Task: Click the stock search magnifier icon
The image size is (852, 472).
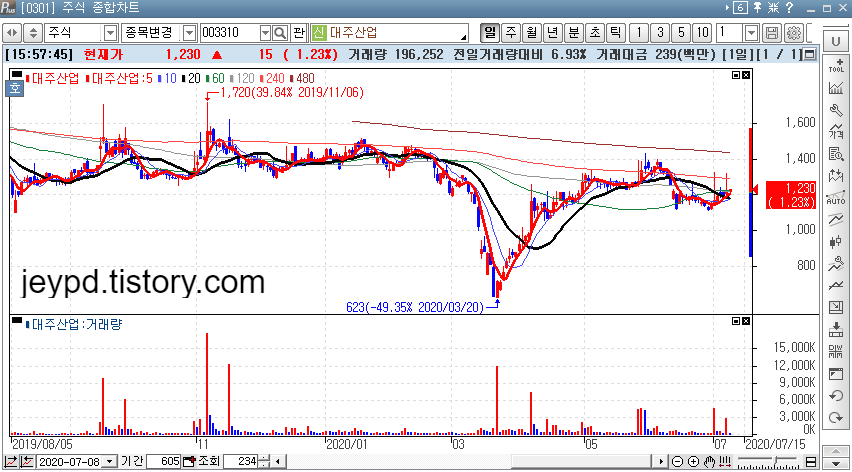Action: coord(280,33)
